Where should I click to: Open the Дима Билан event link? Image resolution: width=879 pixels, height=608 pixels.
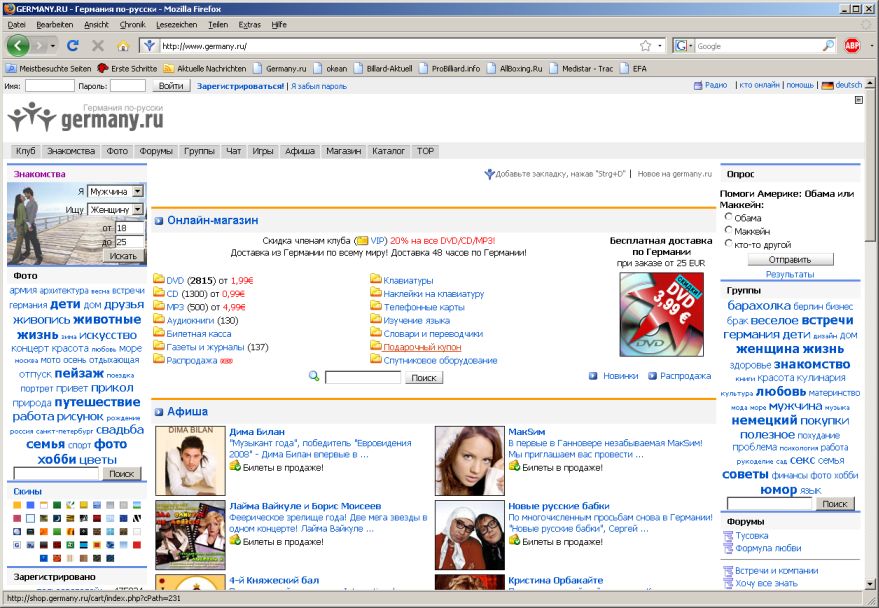[x=257, y=432]
